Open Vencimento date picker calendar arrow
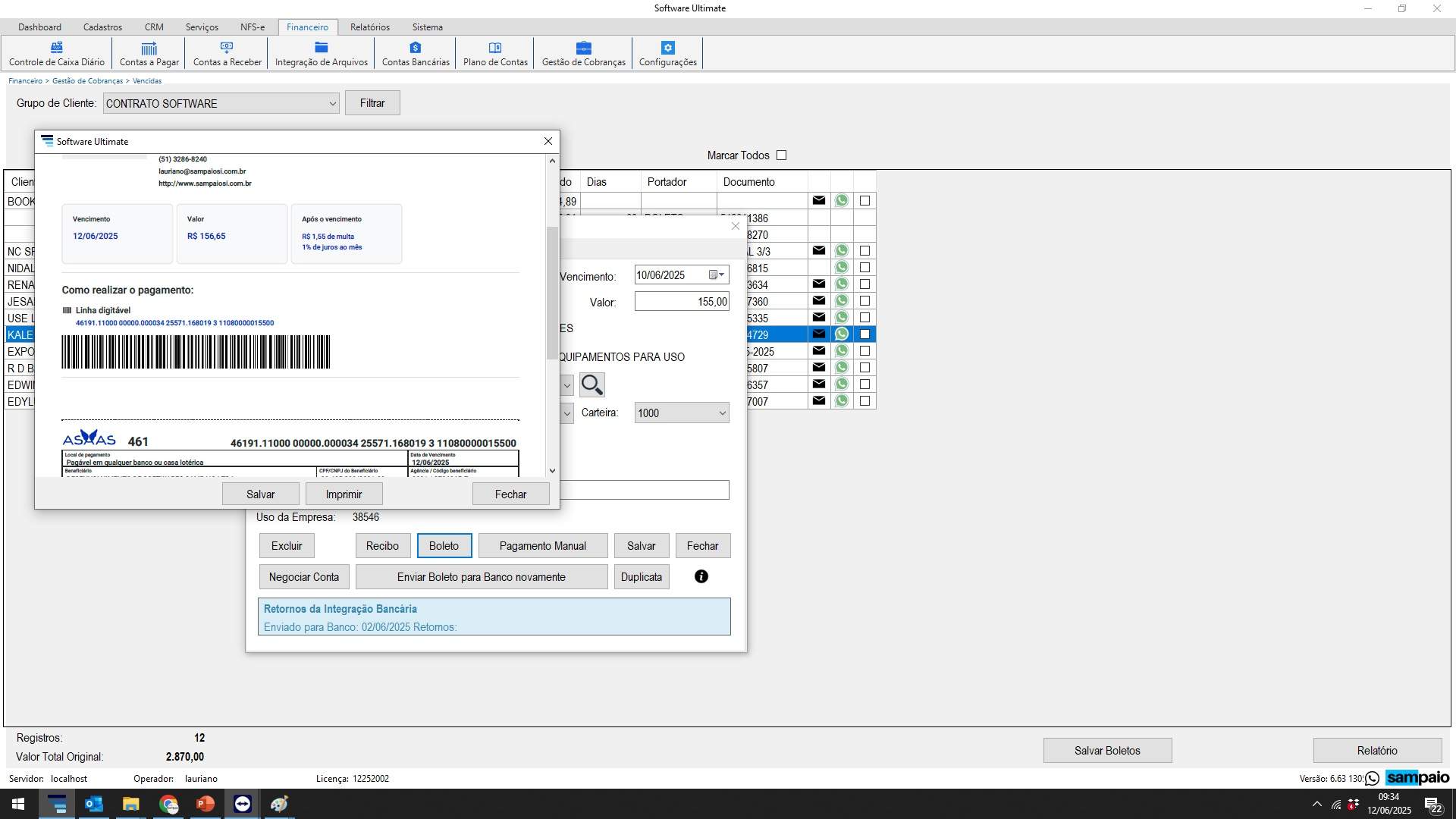 (x=717, y=275)
